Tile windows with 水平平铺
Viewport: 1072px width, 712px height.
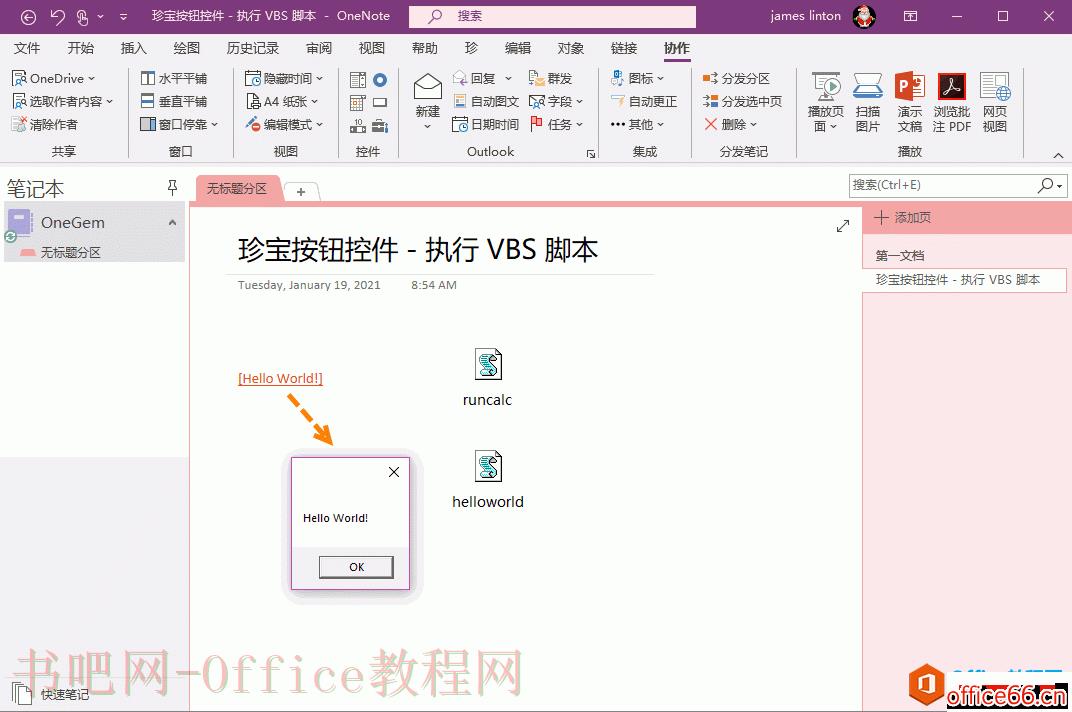[x=174, y=79]
